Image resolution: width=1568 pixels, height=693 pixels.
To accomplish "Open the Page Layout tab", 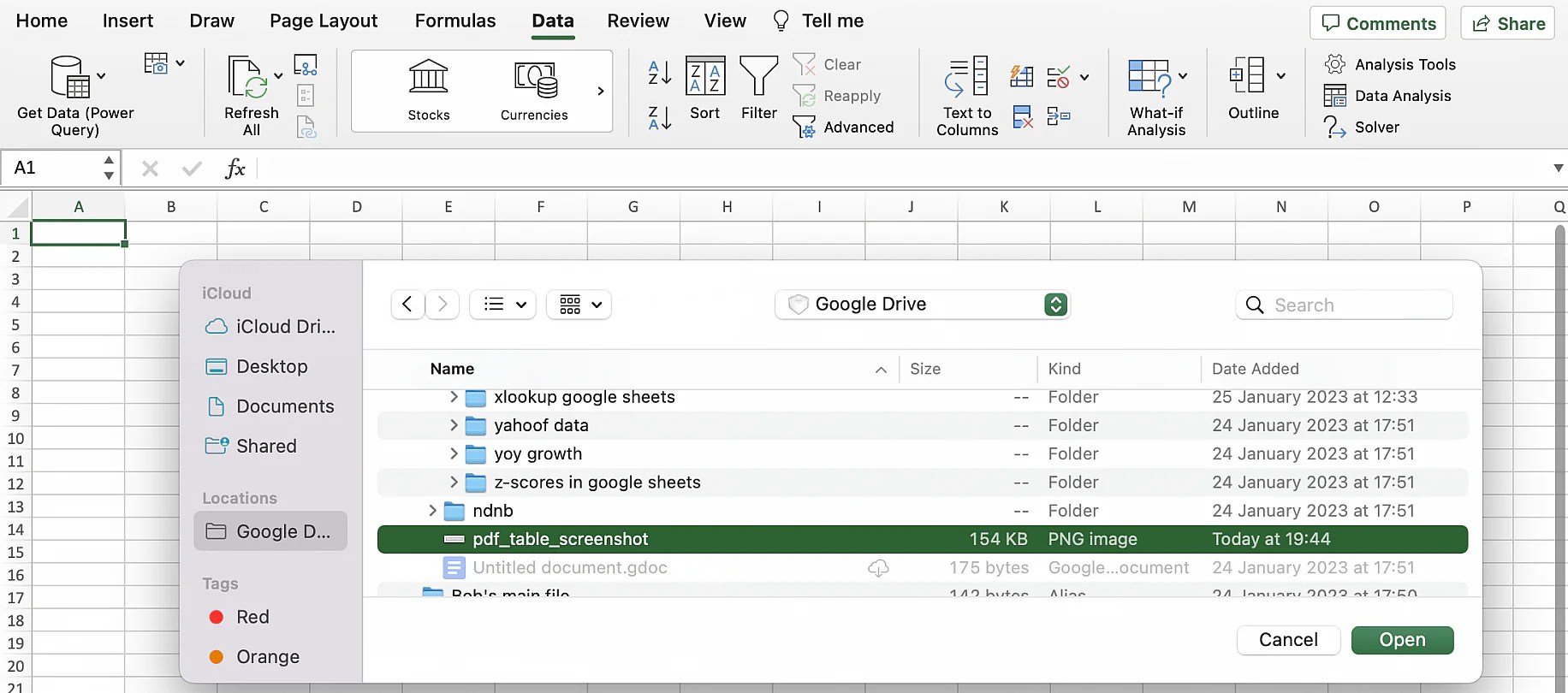I will click(x=324, y=21).
